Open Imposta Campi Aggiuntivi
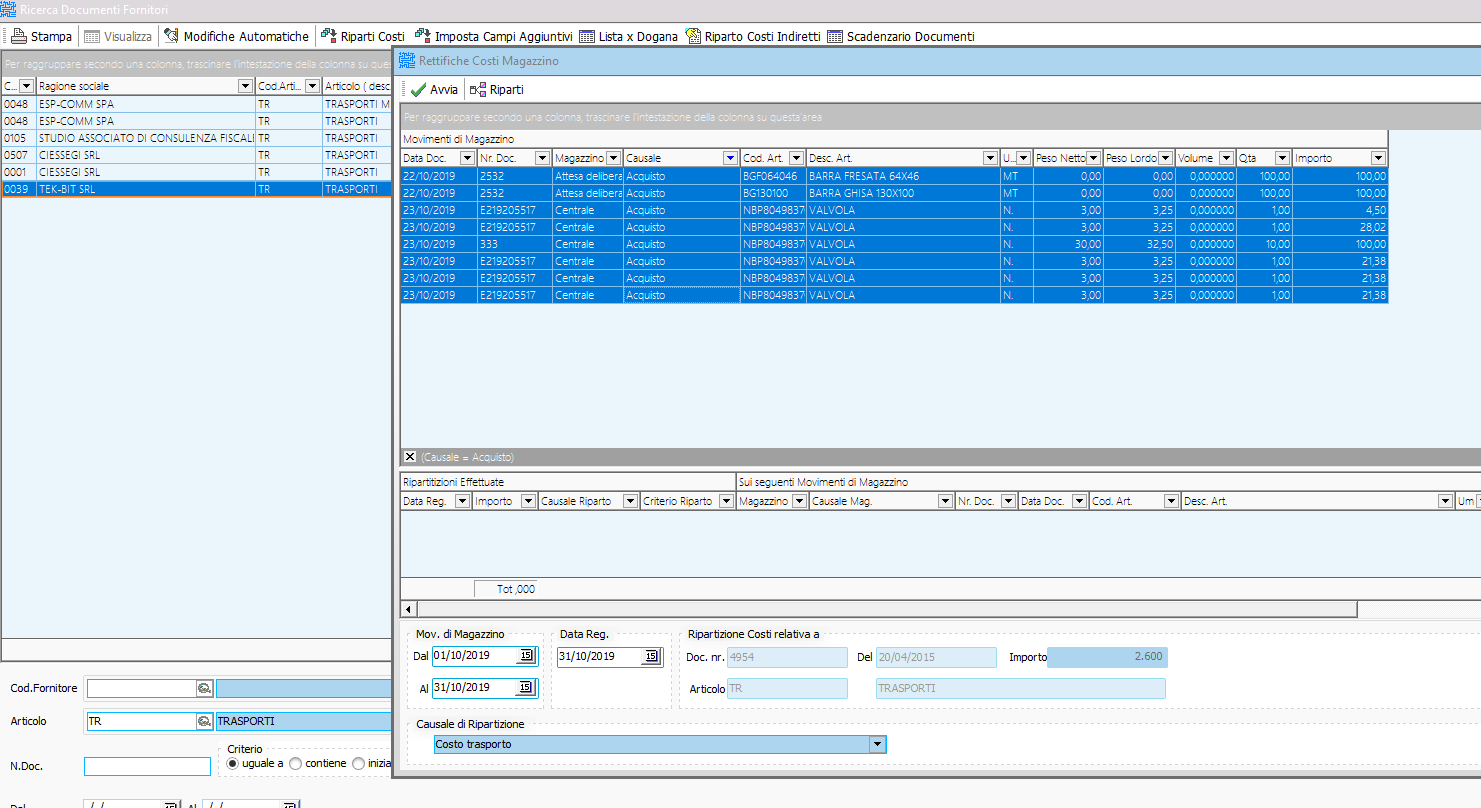This screenshot has width=1481, height=808. [493, 36]
